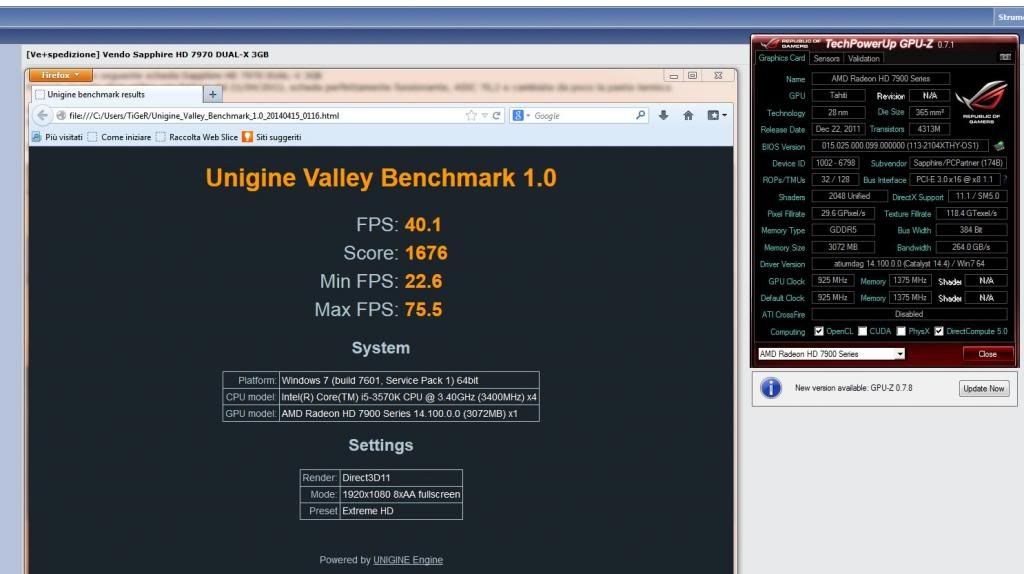Toggle the OpenCL checkbox

(x=819, y=331)
